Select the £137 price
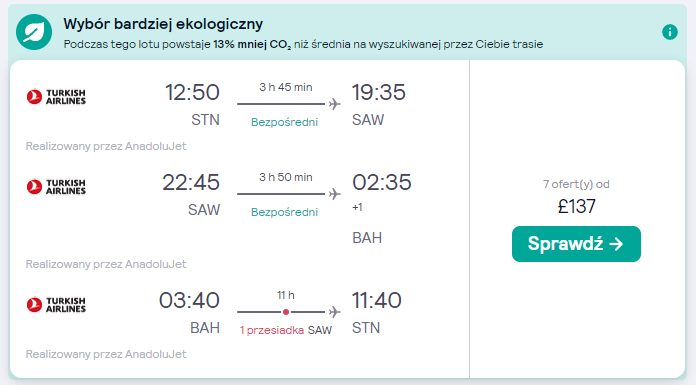This screenshot has width=696, height=385. coord(576,206)
